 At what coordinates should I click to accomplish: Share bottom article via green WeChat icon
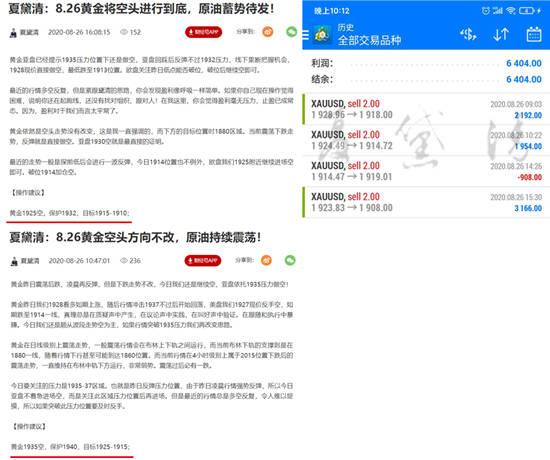click(x=290, y=260)
